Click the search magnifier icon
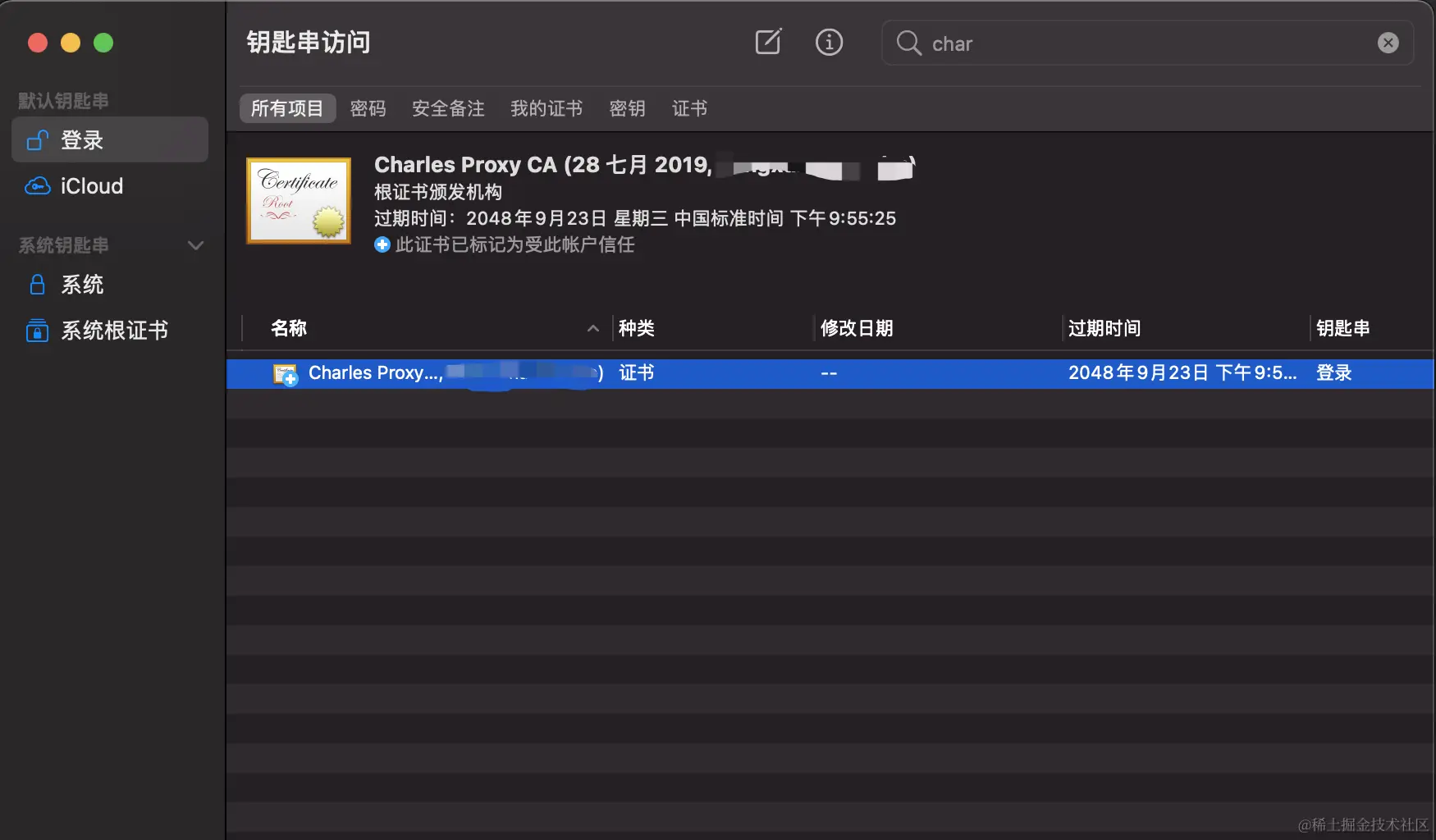 click(x=908, y=43)
